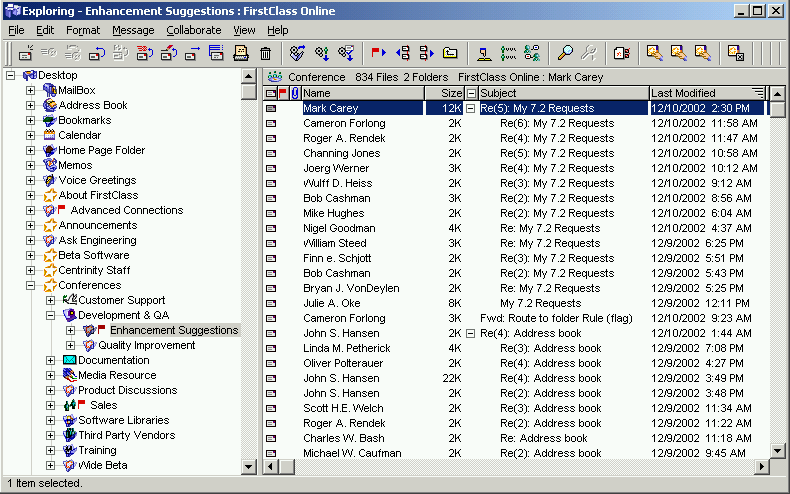Screen dimensions: 790x494
Task: Open the Message menu
Action: pos(133,30)
